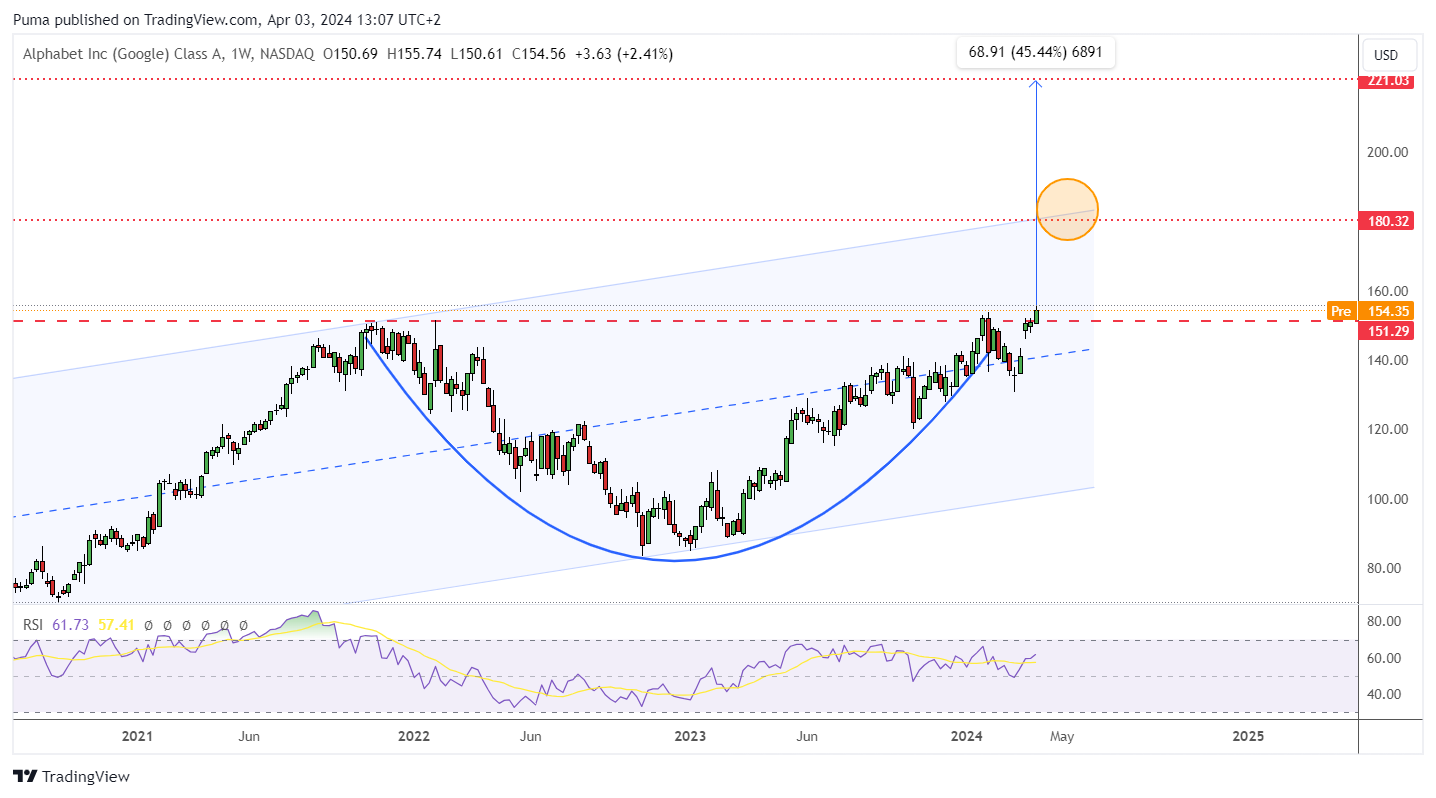1436x798 pixels.
Task: Click the red 221.03 price tag
Action: 1385,80
